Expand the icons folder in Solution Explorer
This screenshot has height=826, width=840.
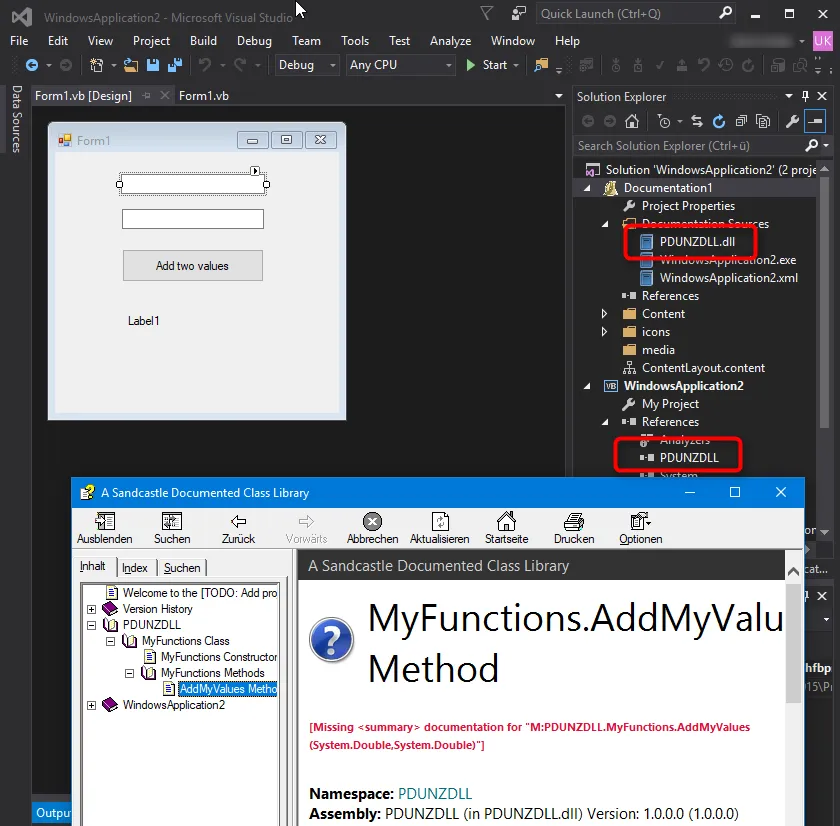pos(604,332)
